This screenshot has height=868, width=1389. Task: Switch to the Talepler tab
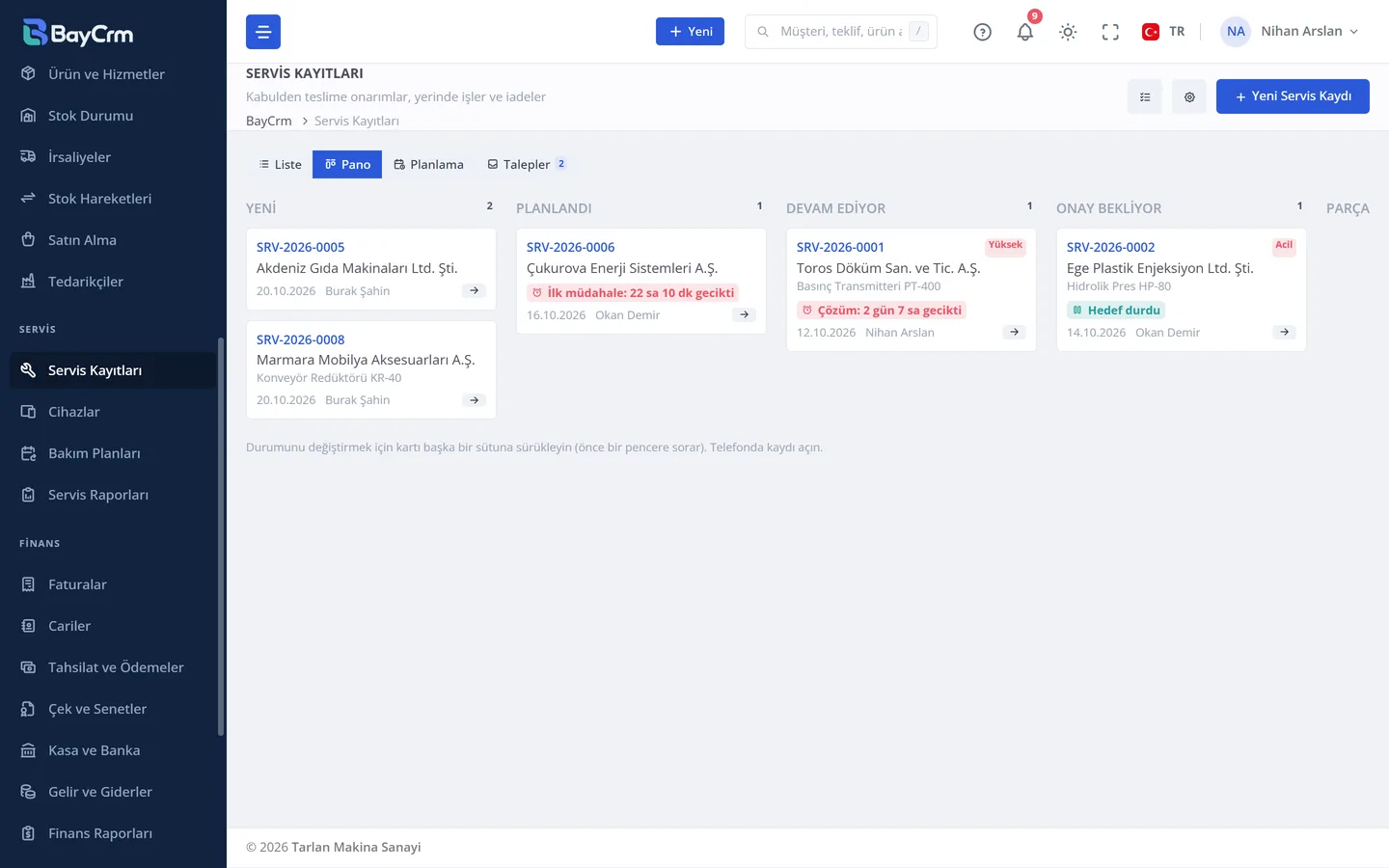(x=527, y=164)
